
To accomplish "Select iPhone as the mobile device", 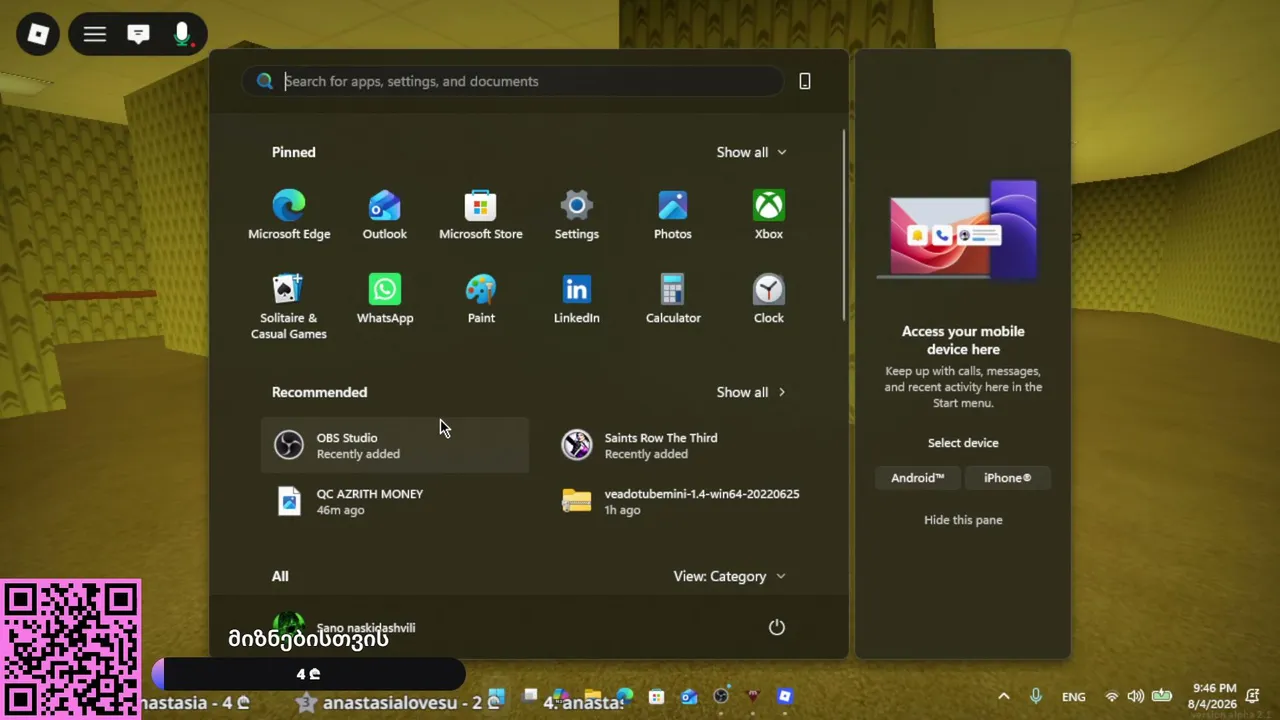I will click(x=1007, y=478).
